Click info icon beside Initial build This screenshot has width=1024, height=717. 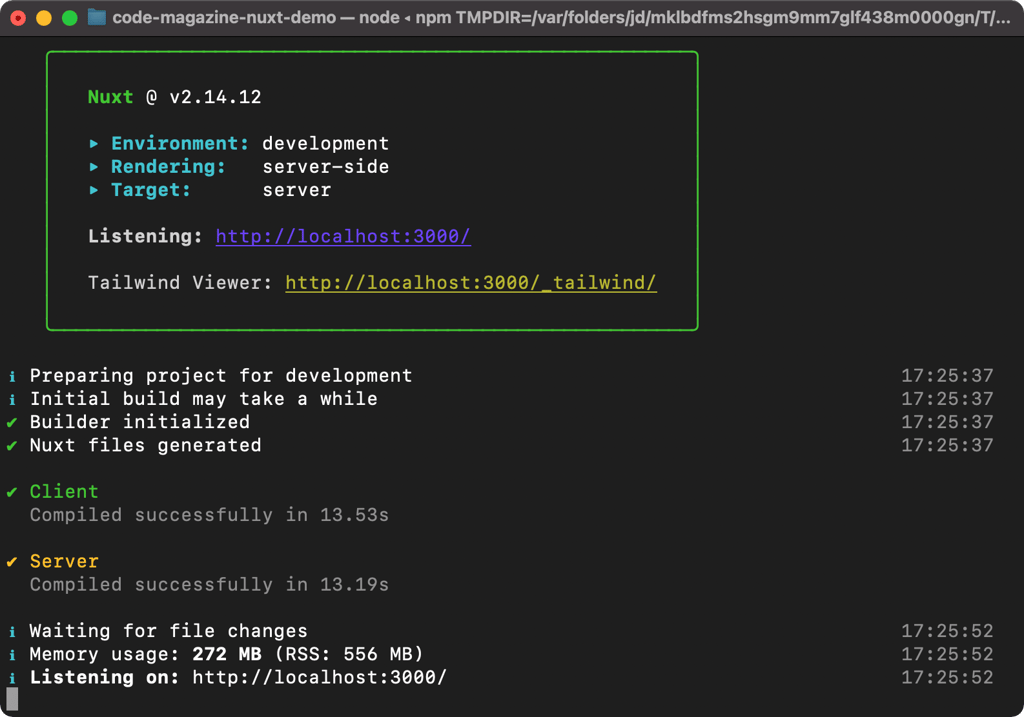pyautogui.click(x=12, y=399)
